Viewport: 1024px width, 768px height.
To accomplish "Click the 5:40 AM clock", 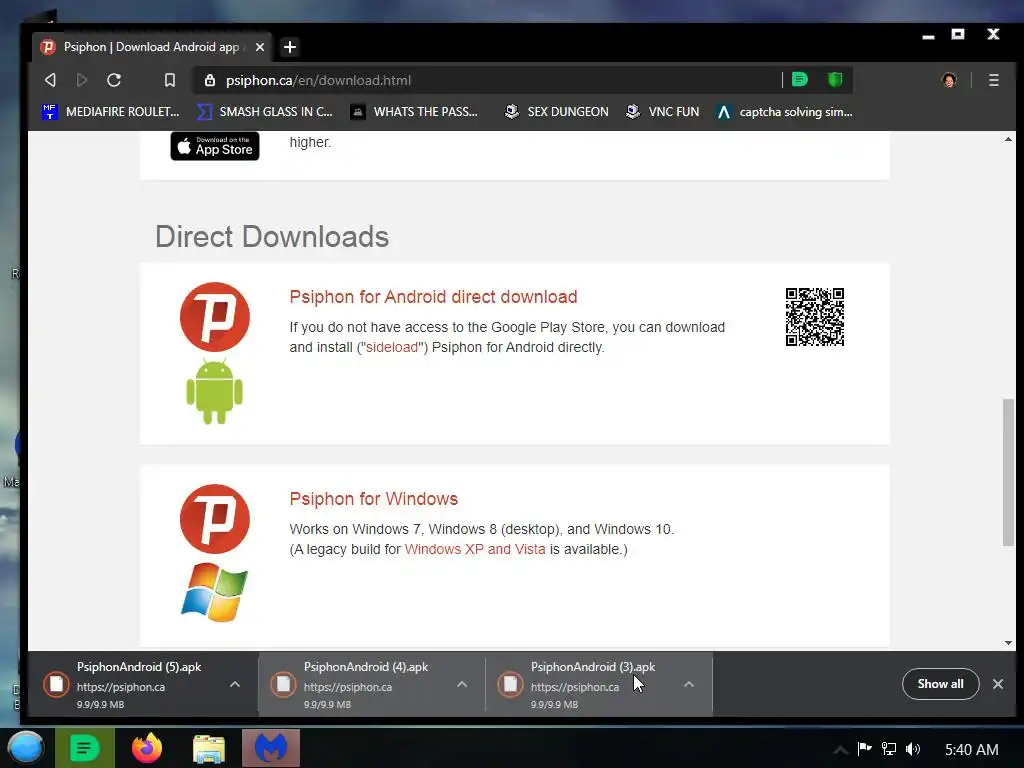I will point(972,750).
